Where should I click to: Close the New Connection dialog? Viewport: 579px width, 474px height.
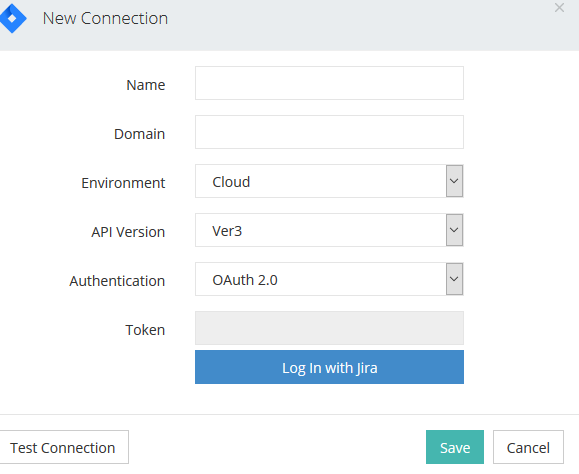click(x=559, y=8)
